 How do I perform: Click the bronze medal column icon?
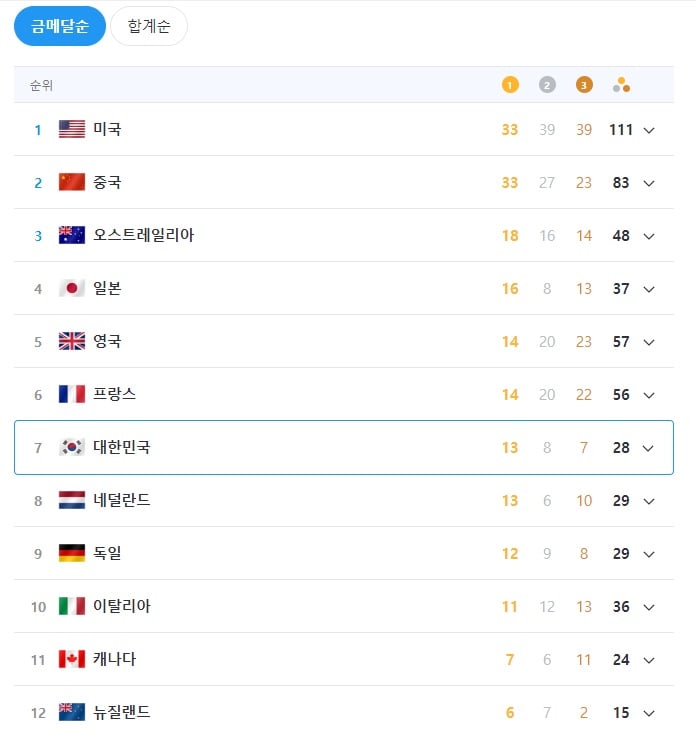click(584, 85)
